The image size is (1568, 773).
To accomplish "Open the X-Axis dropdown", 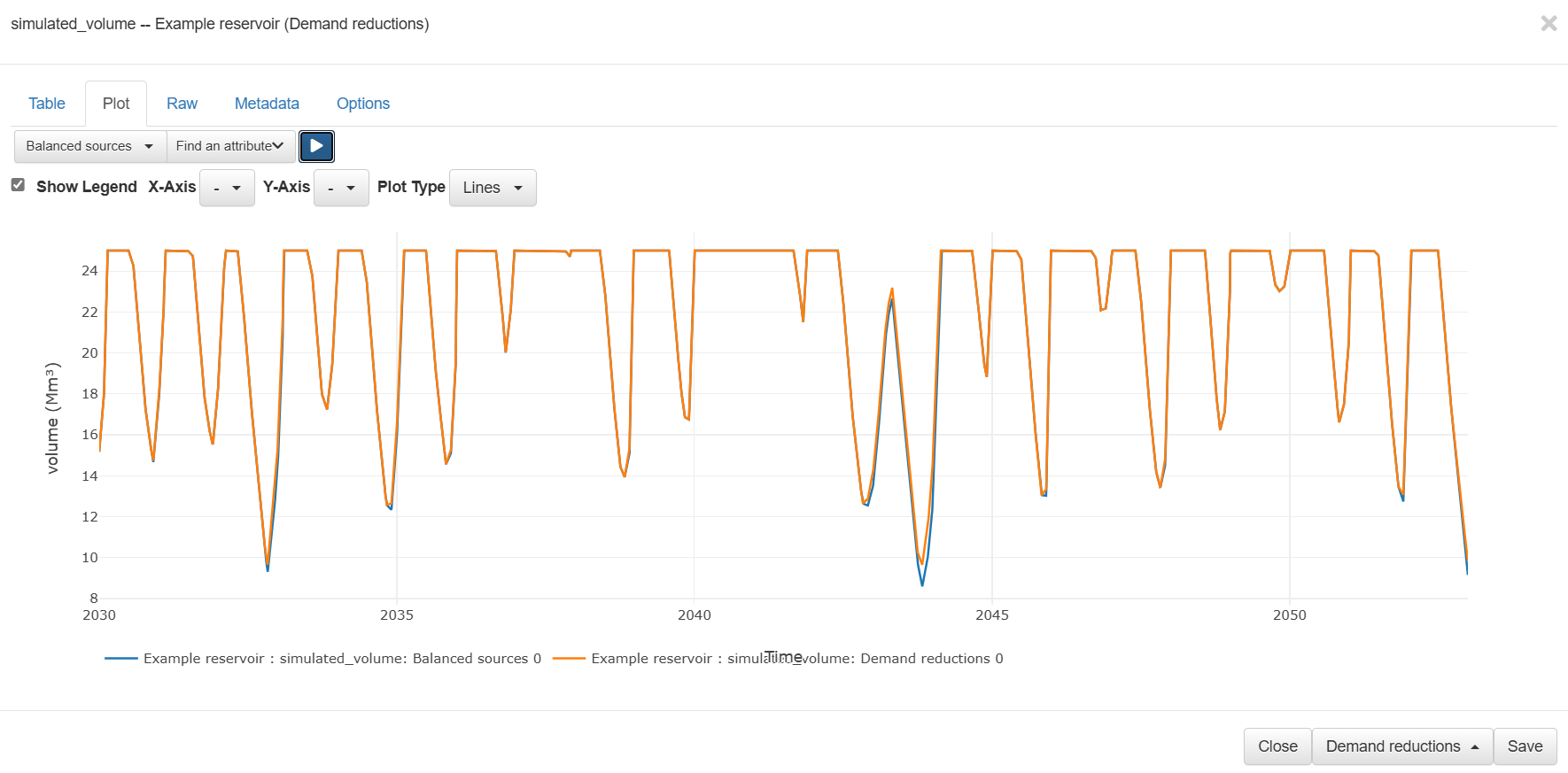I will coord(227,188).
